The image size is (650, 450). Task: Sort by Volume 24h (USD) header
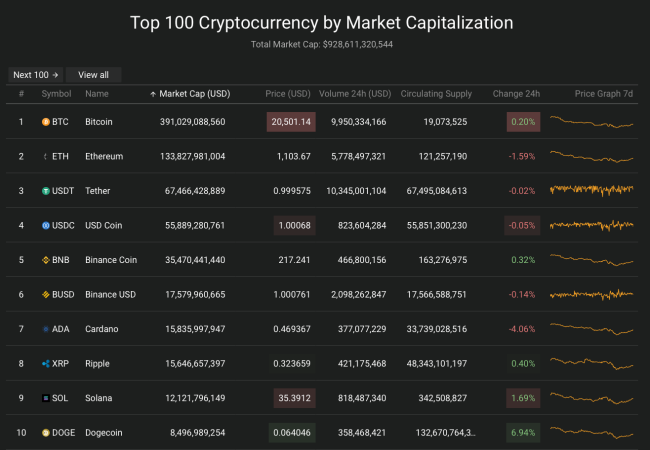tap(355, 94)
